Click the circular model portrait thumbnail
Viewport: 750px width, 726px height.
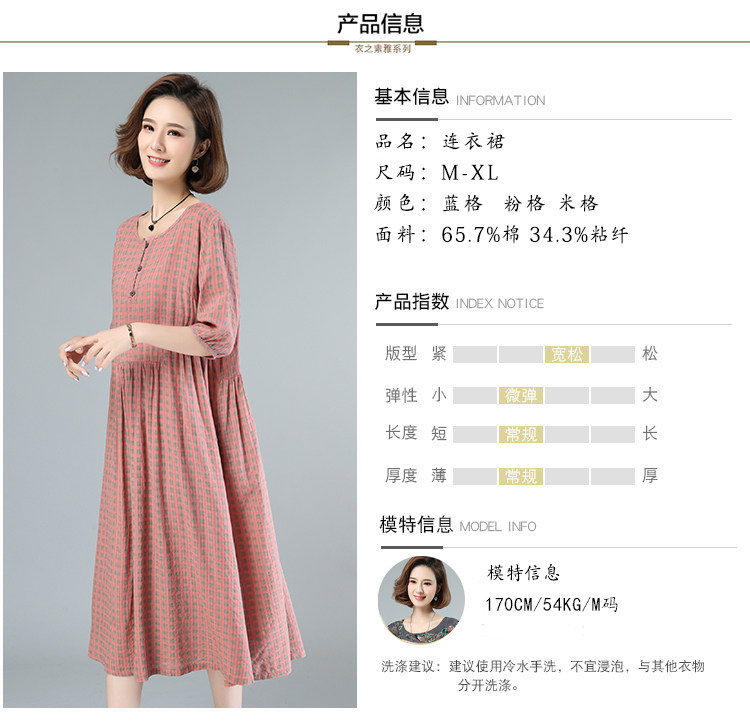click(421, 600)
